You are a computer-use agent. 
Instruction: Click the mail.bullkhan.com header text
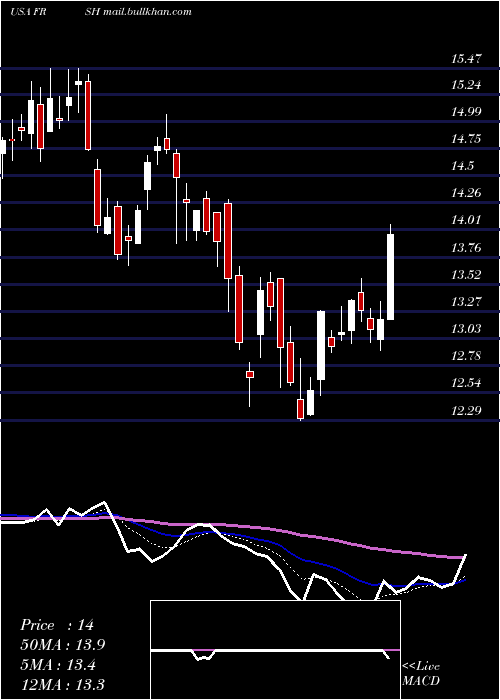point(148,12)
